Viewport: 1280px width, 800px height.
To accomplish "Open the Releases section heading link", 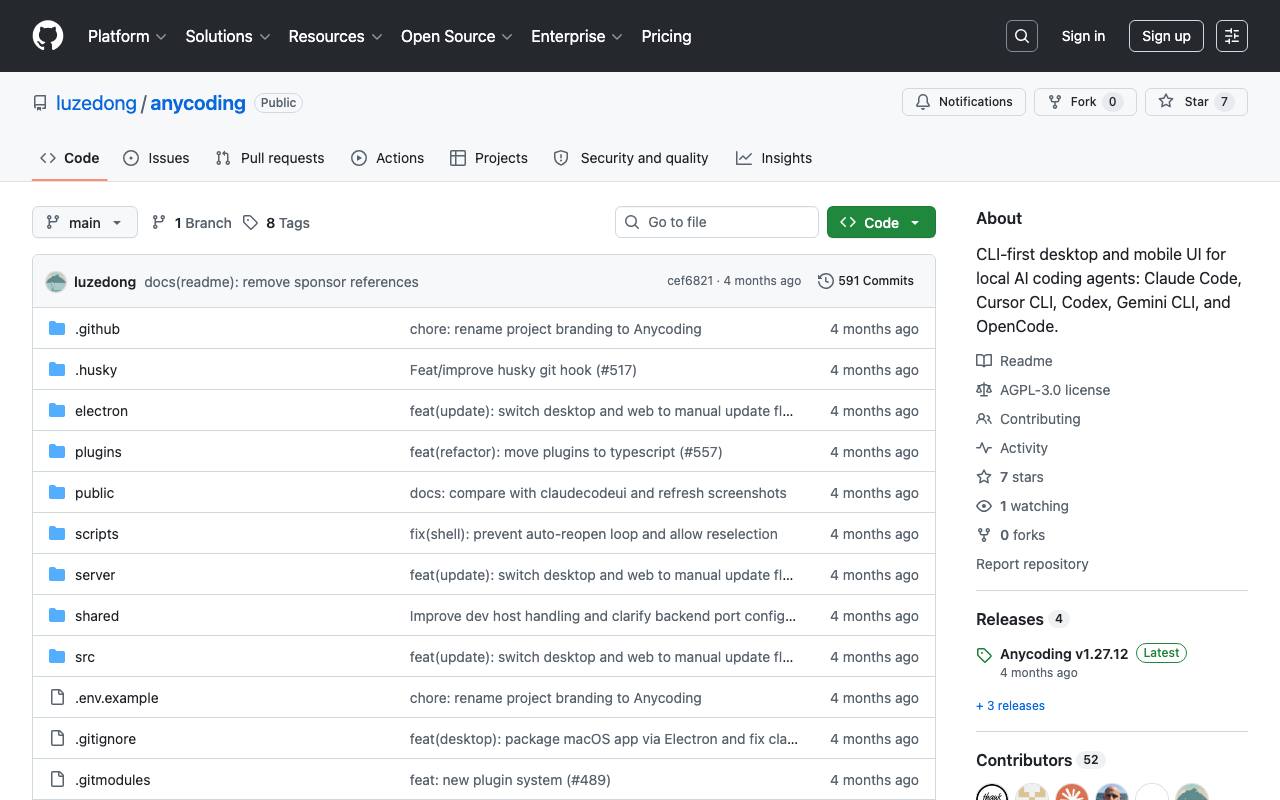I will (x=1010, y=619).
